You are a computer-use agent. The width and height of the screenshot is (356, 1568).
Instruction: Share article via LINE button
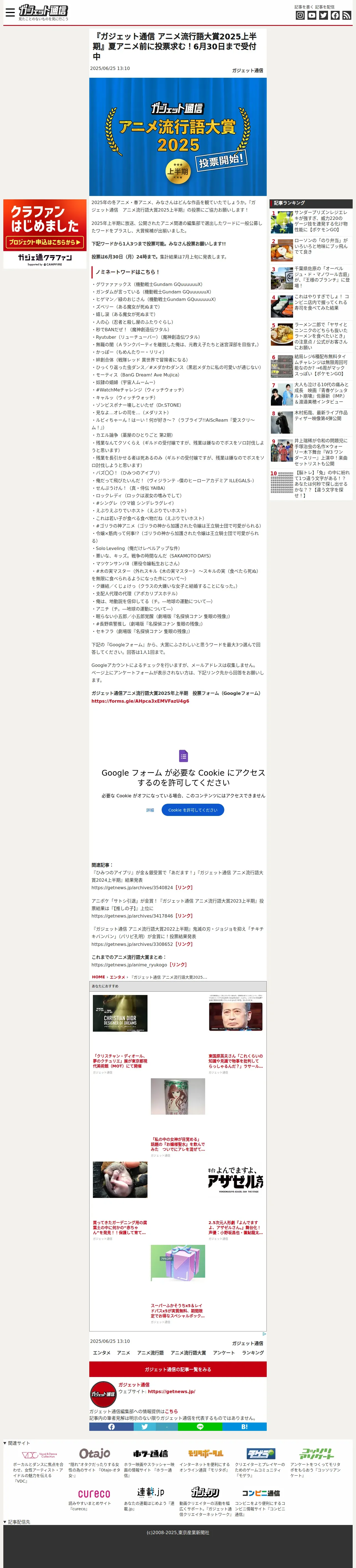200,1427
